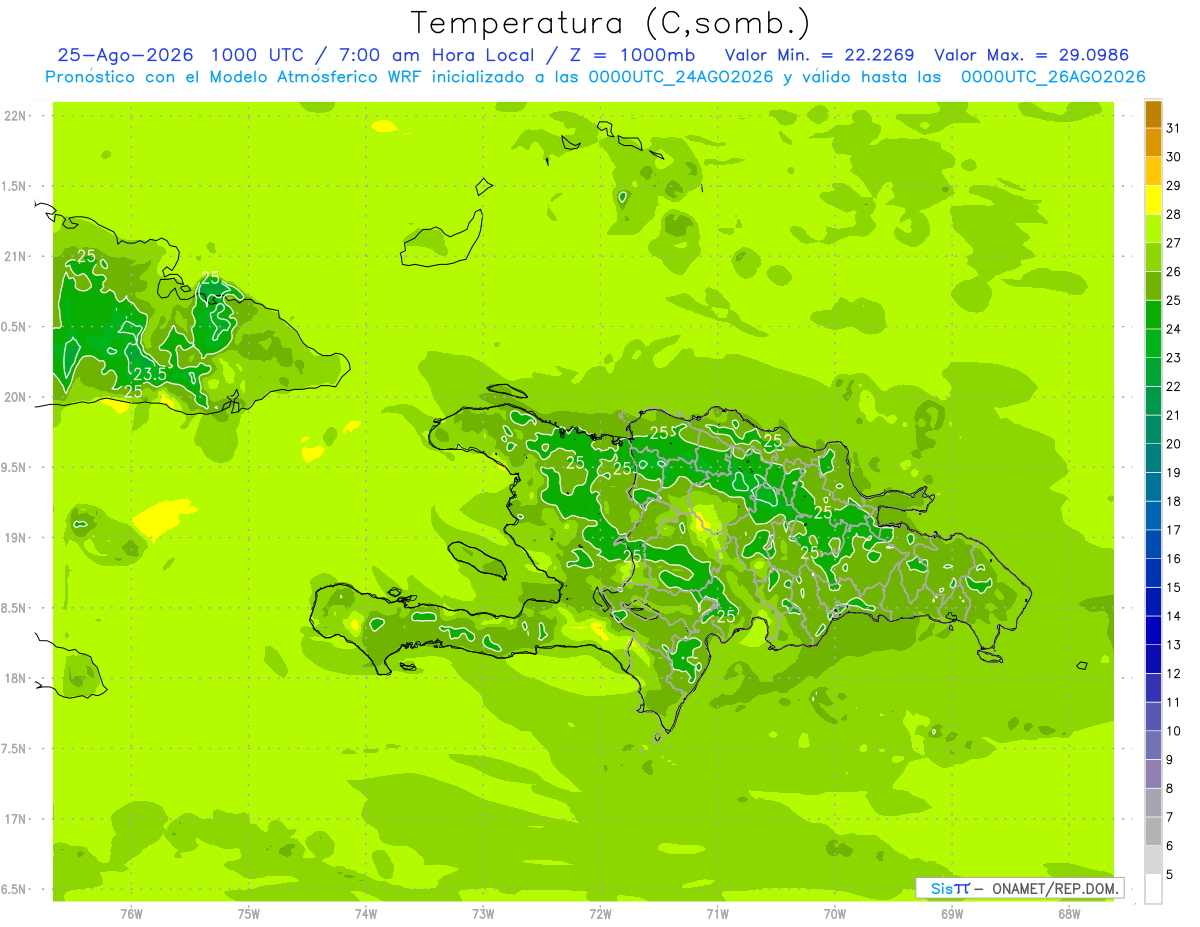Click the color scale value "27"
The image size is (1200, 927).
pyautogui.click(x=1174, y=243)
